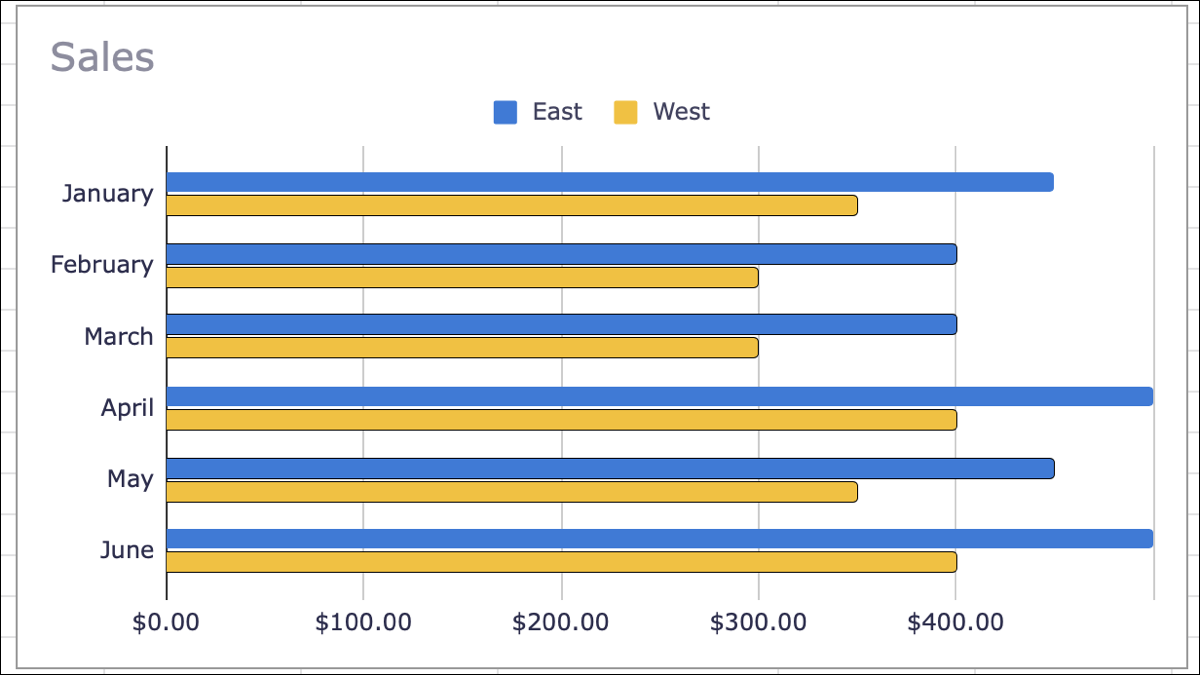Viewport: 1200px width, 675px height.
Task: Click the yellow West legend swatch
Action: coord(625,112)
